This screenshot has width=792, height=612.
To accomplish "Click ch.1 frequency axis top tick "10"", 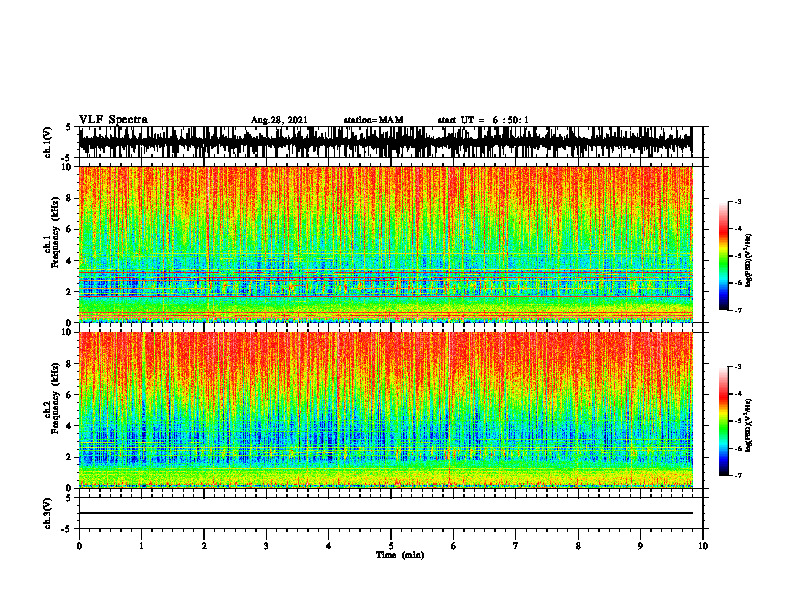I will click(68, 168).
